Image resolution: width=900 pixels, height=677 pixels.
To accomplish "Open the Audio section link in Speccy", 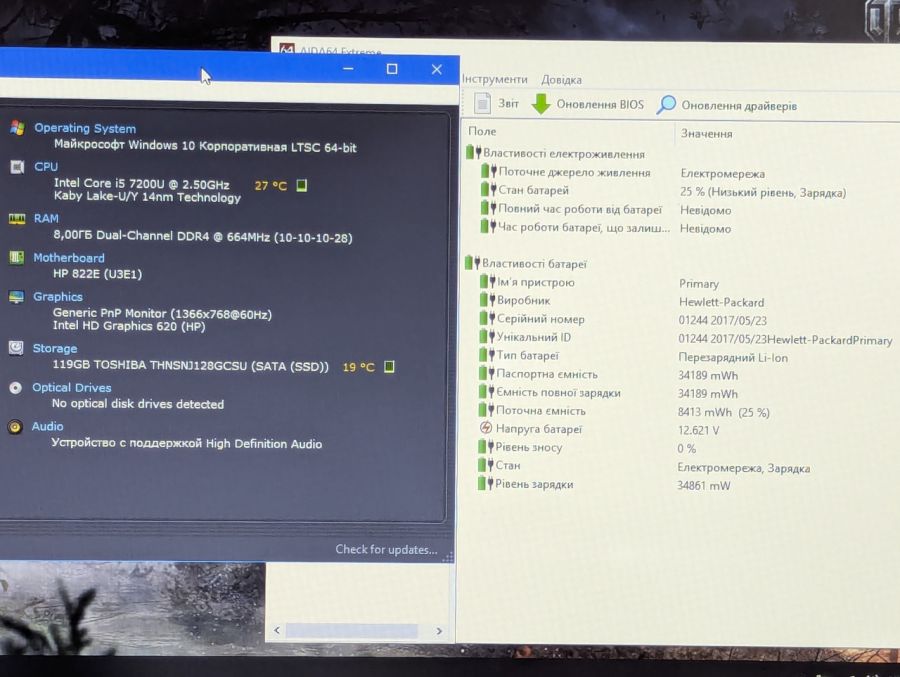I will click(x=47, y=426).
